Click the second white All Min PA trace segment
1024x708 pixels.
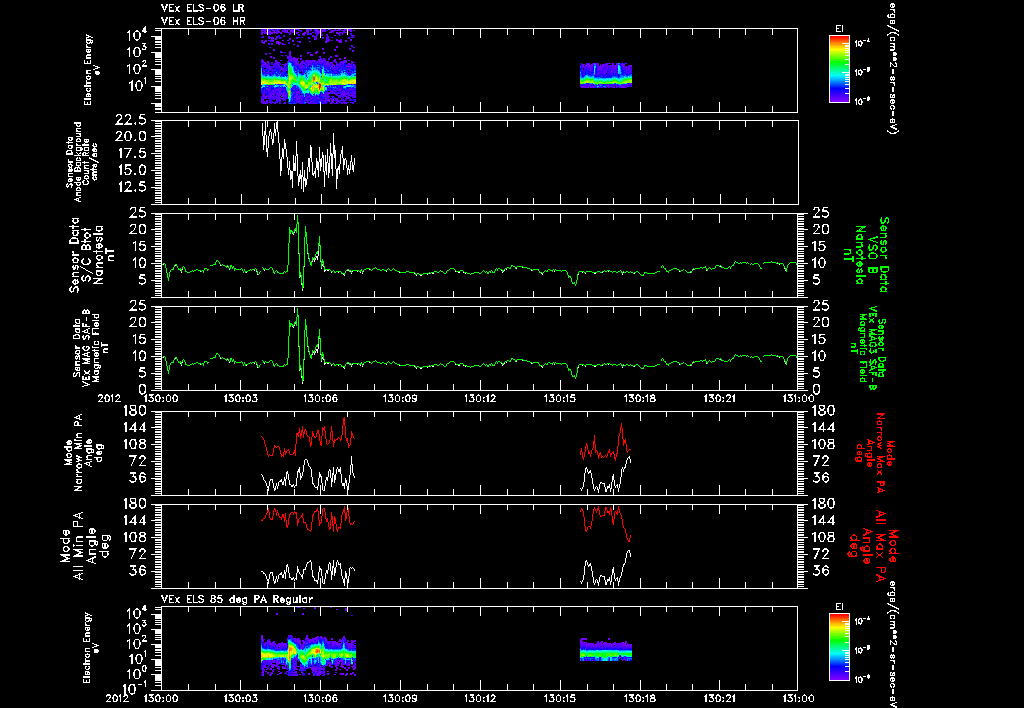(606, 568)
